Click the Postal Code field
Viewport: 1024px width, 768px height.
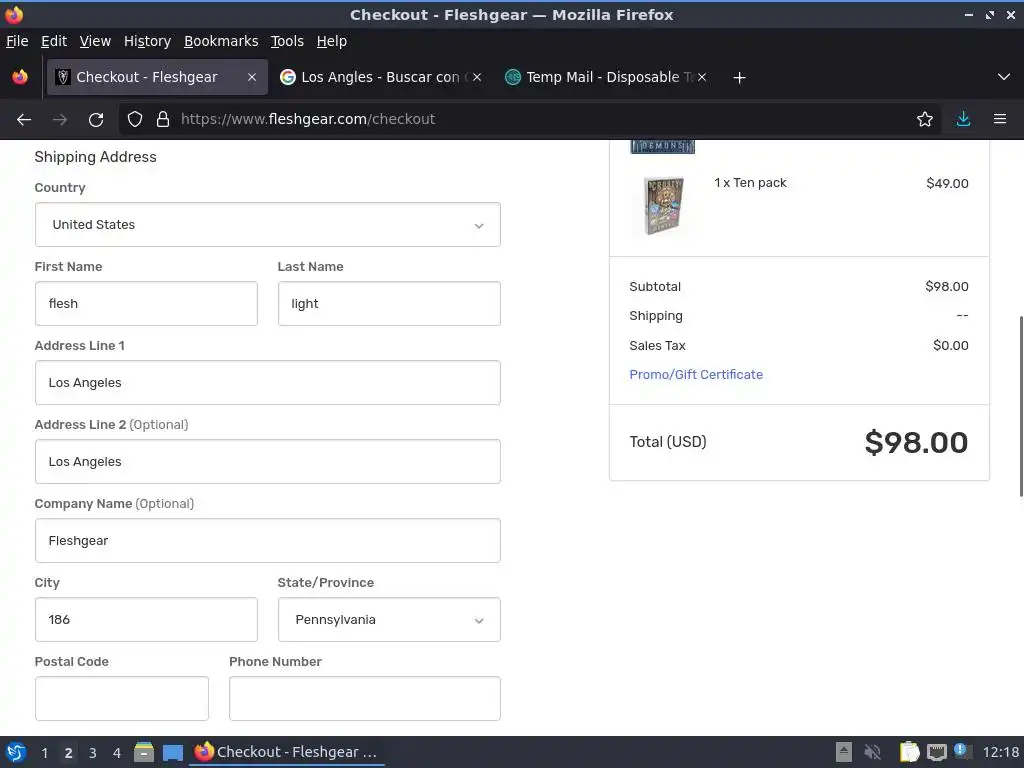tap(122, 699)
